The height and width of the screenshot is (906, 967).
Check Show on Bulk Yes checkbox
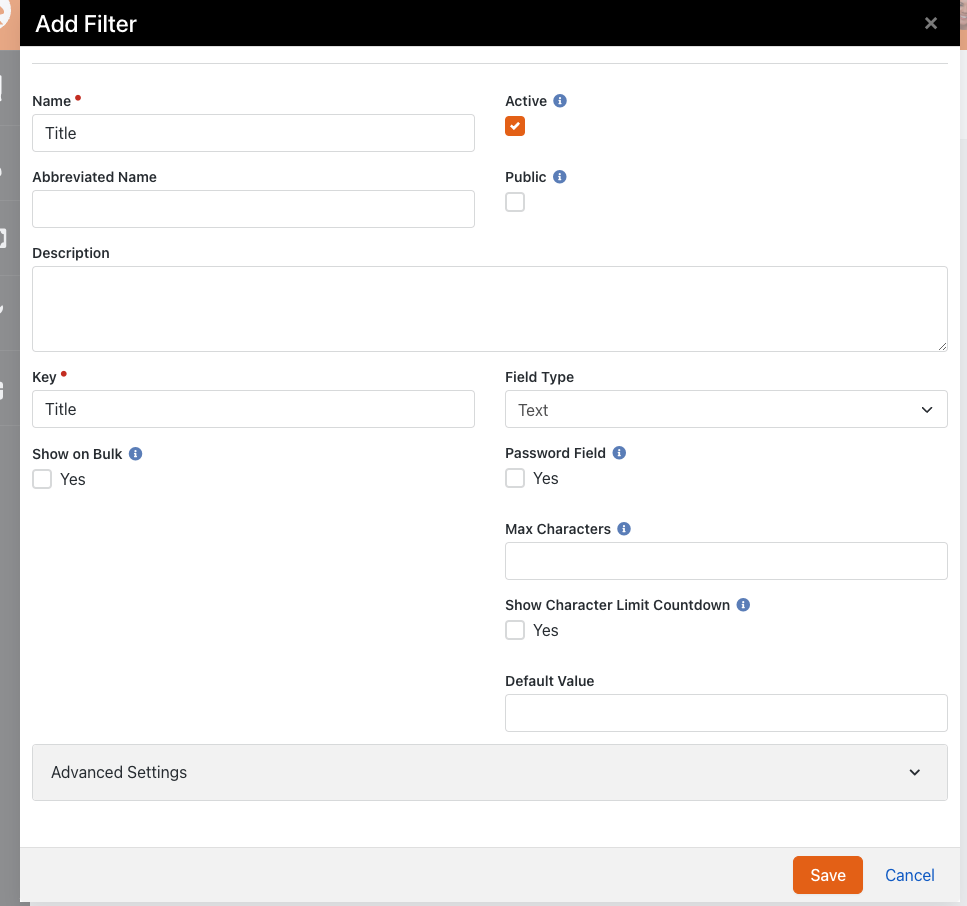[42, 479]
